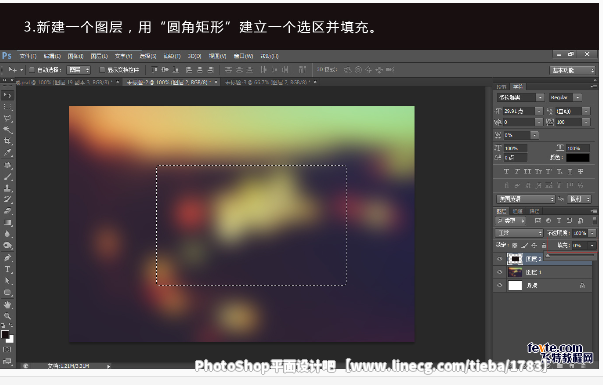Screen dimensions: 603x385
Task: Select the Crop tool
Action: pyautogui.click(x=7, y=141)
